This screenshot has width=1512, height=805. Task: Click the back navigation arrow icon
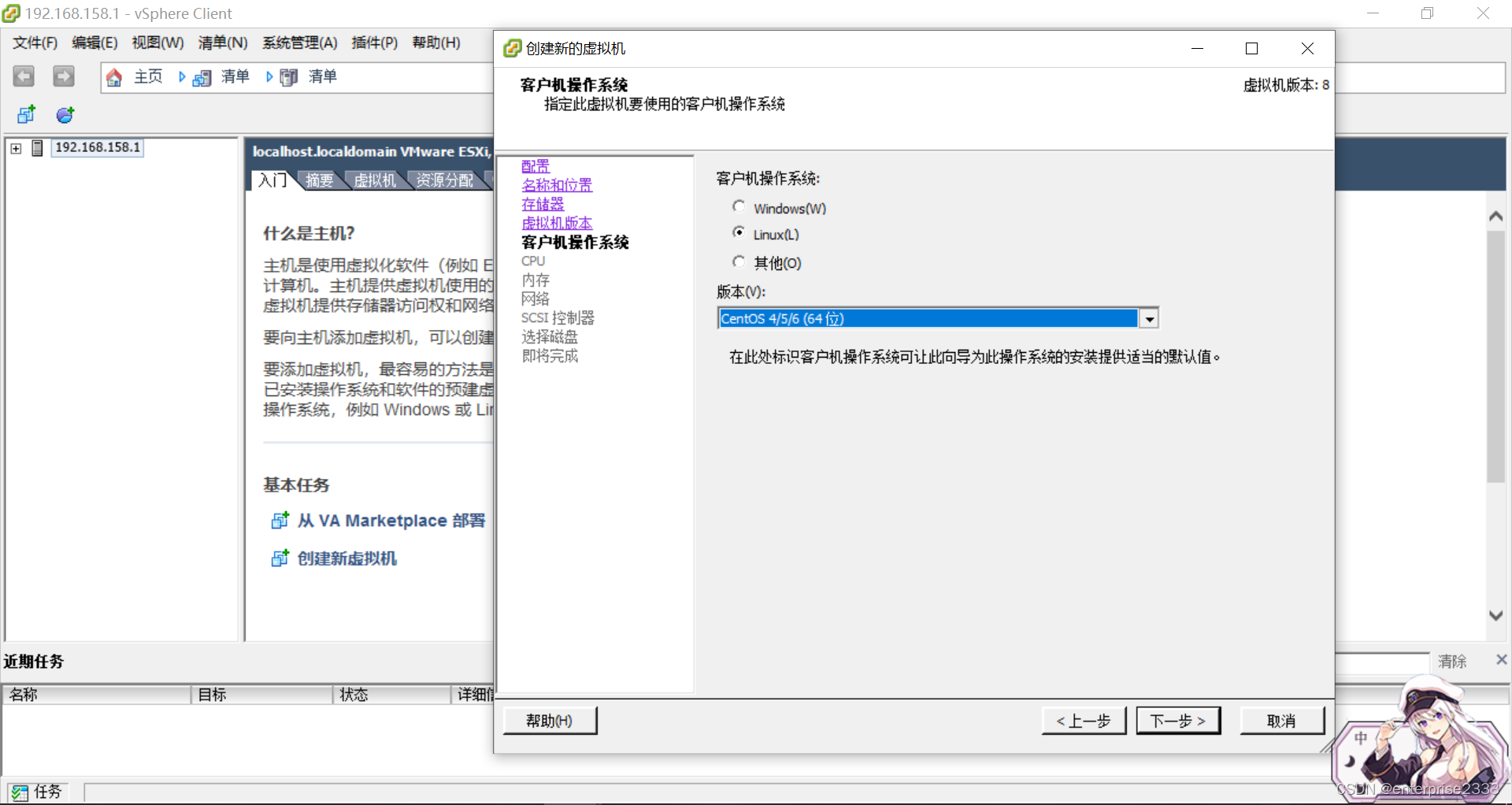[24, 76]
